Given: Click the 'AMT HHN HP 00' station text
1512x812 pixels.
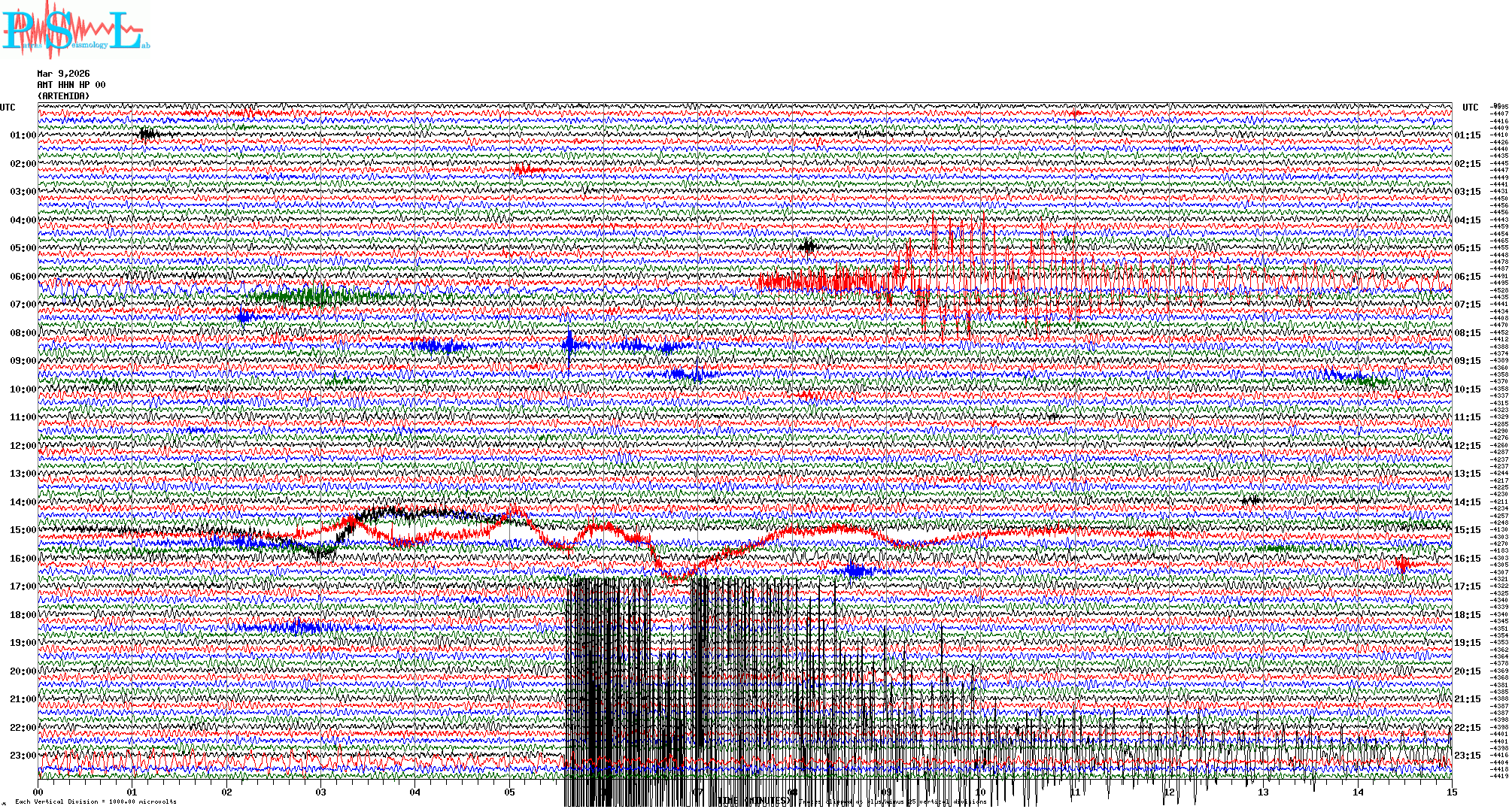Looking at the screenshot, I should [x=71, y=85].
